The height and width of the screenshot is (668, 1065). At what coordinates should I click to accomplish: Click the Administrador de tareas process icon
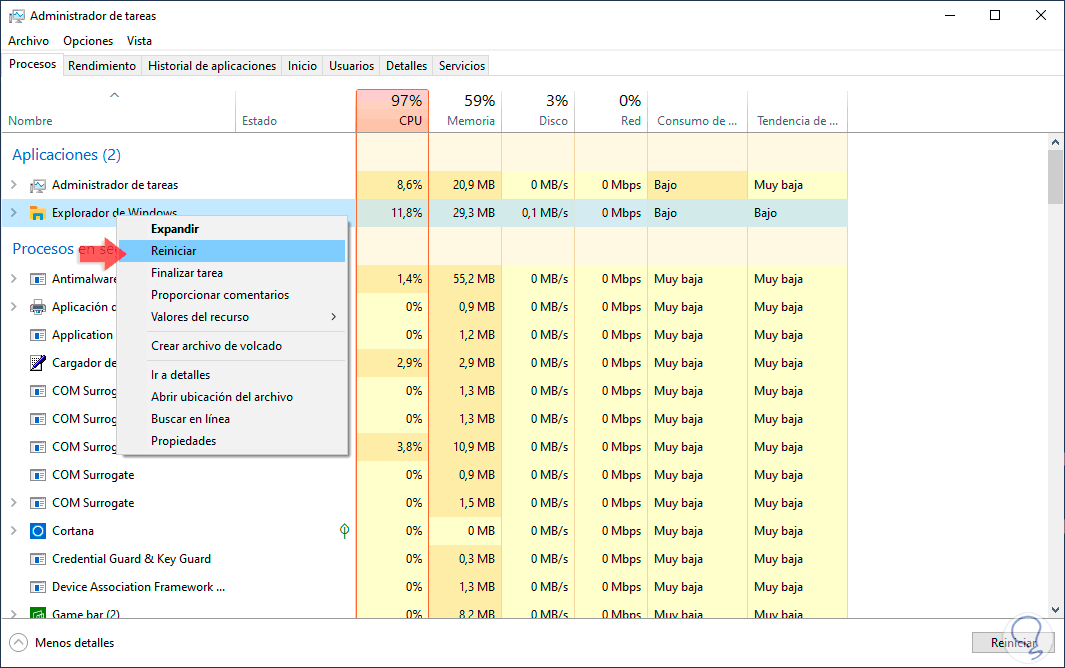38,185
